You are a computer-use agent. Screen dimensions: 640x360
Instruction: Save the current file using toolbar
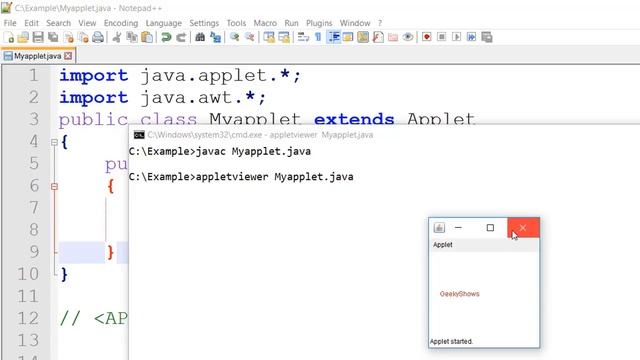[x=38, y=38]
